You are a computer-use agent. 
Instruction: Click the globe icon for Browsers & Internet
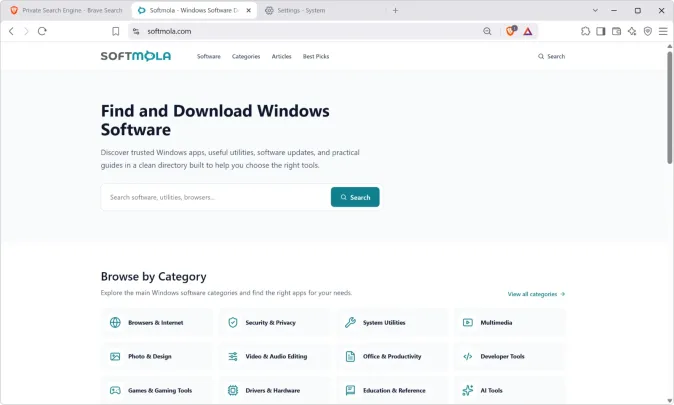pos(115,322)
